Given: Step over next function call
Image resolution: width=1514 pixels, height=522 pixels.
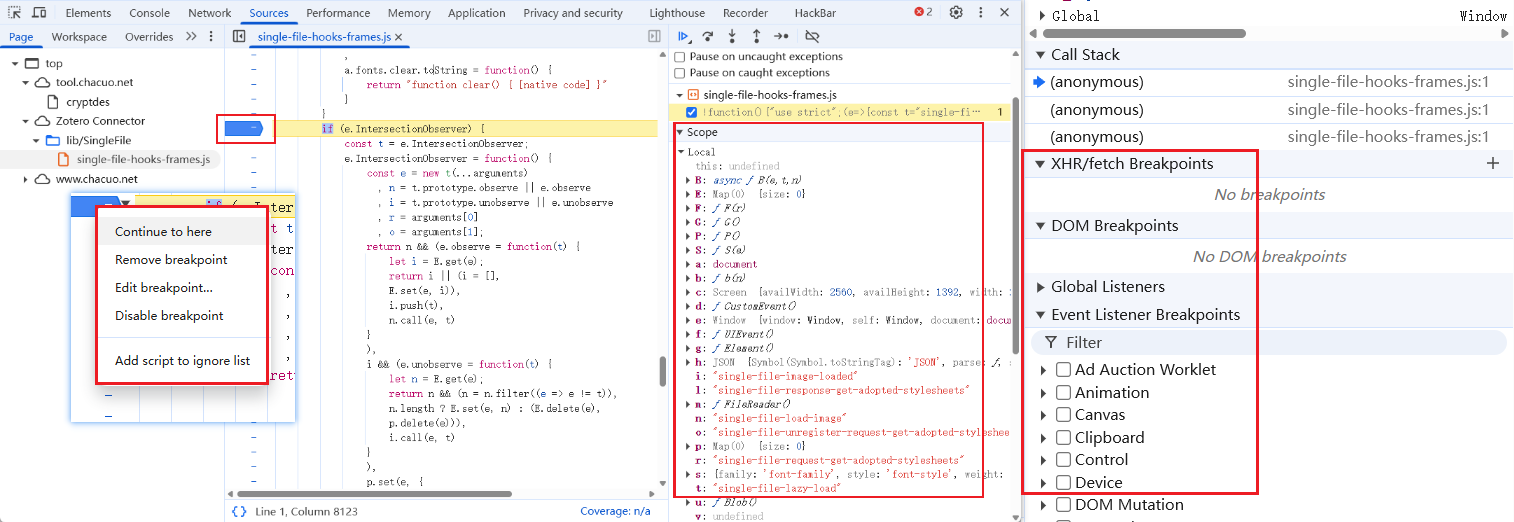Looking at the screenshot, I should point(708,36).
